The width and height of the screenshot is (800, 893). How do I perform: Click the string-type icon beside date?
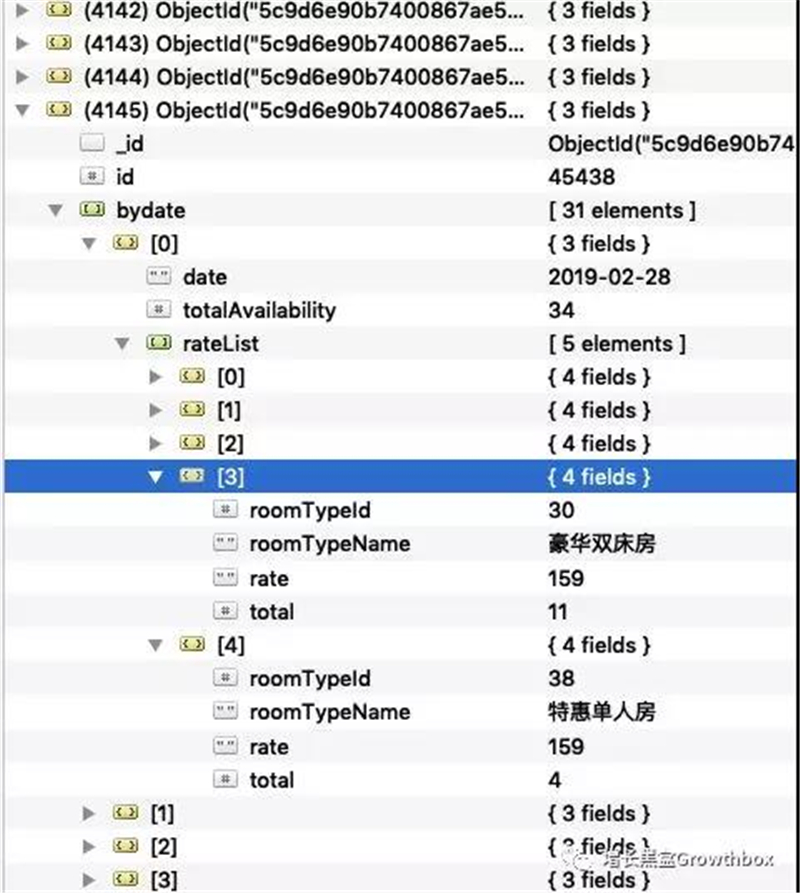coord(158,276)
